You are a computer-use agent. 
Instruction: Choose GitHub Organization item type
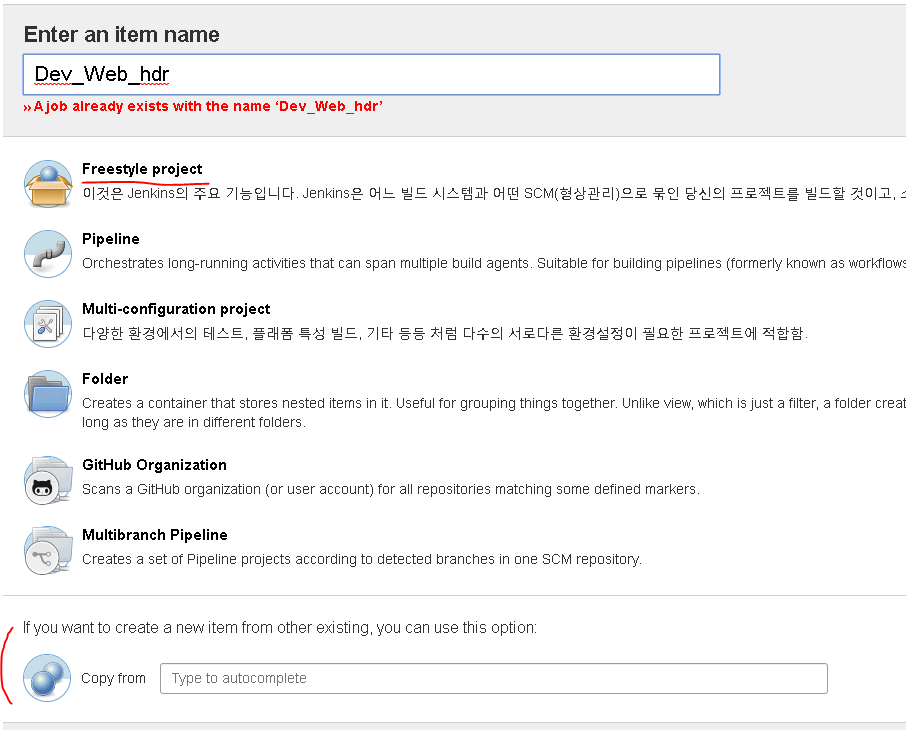coord(154,465)
